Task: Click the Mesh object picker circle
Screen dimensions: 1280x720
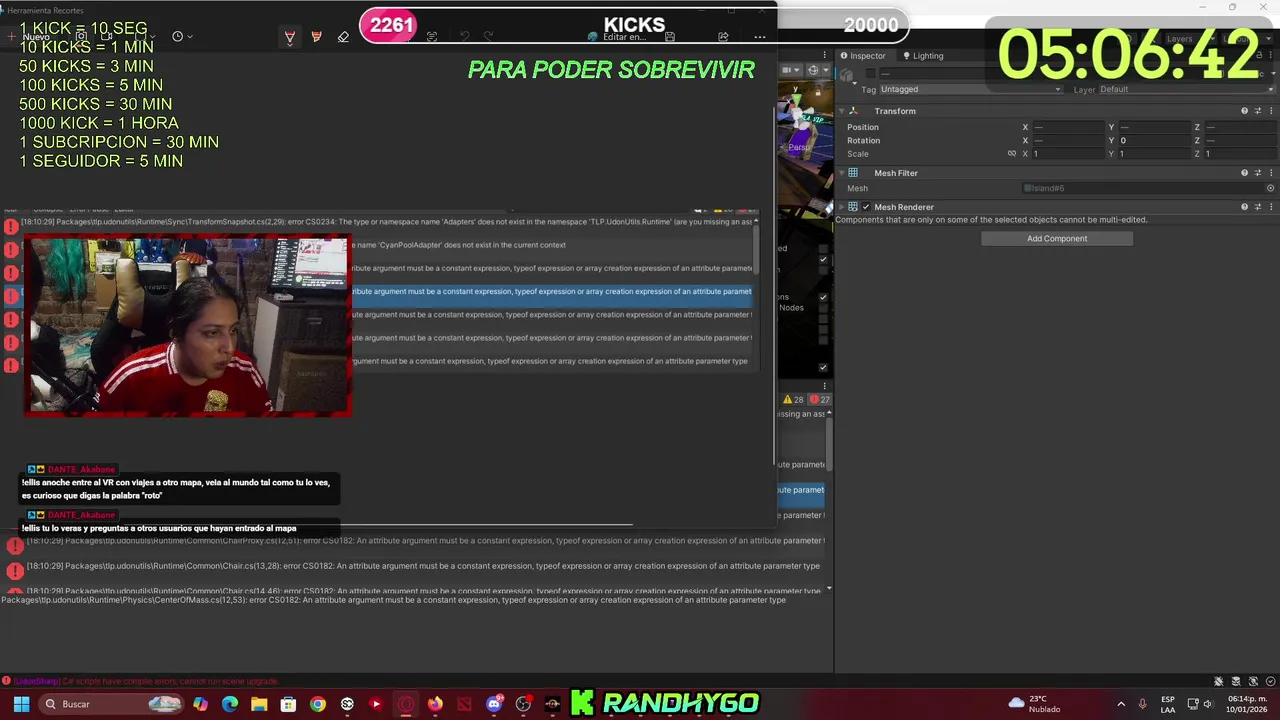Action: coord(1271,188)
